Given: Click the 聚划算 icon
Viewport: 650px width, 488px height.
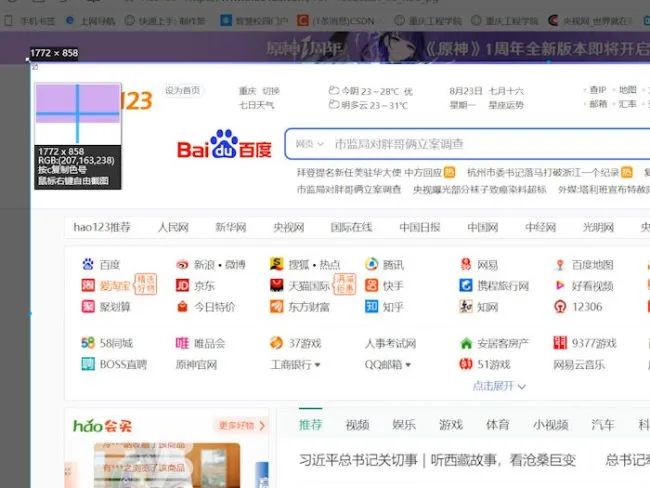Looking at the screenshot, I should (88, 306).
